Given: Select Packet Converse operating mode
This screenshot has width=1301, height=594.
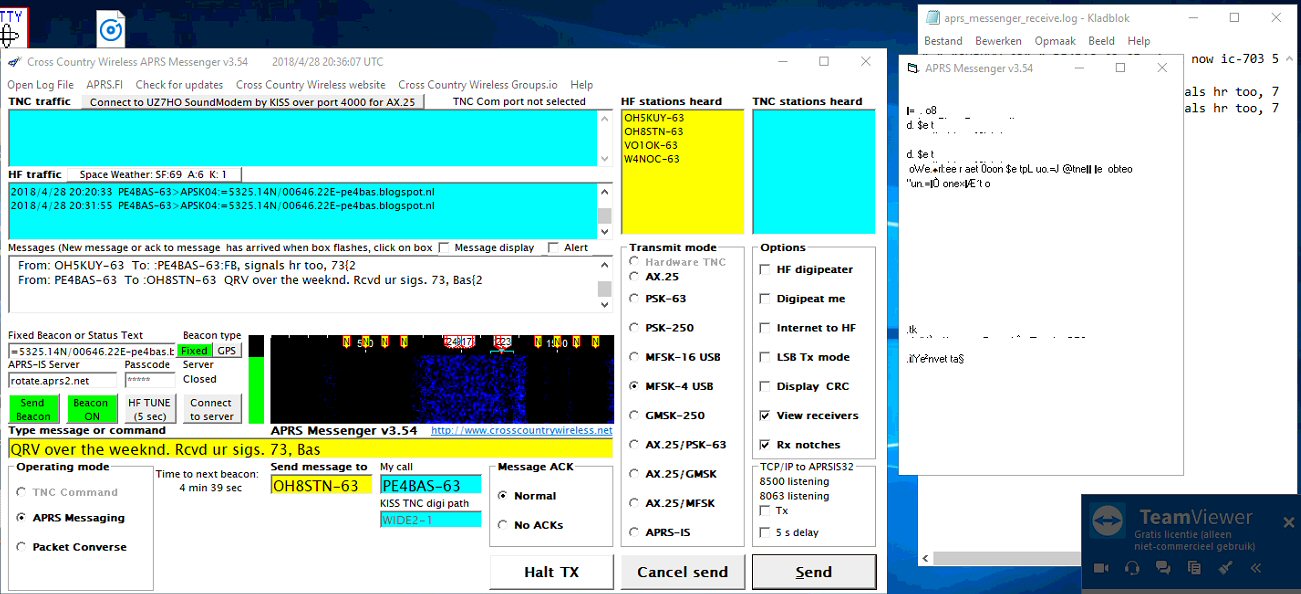Looking at the screenshot, I should point(22,547).
